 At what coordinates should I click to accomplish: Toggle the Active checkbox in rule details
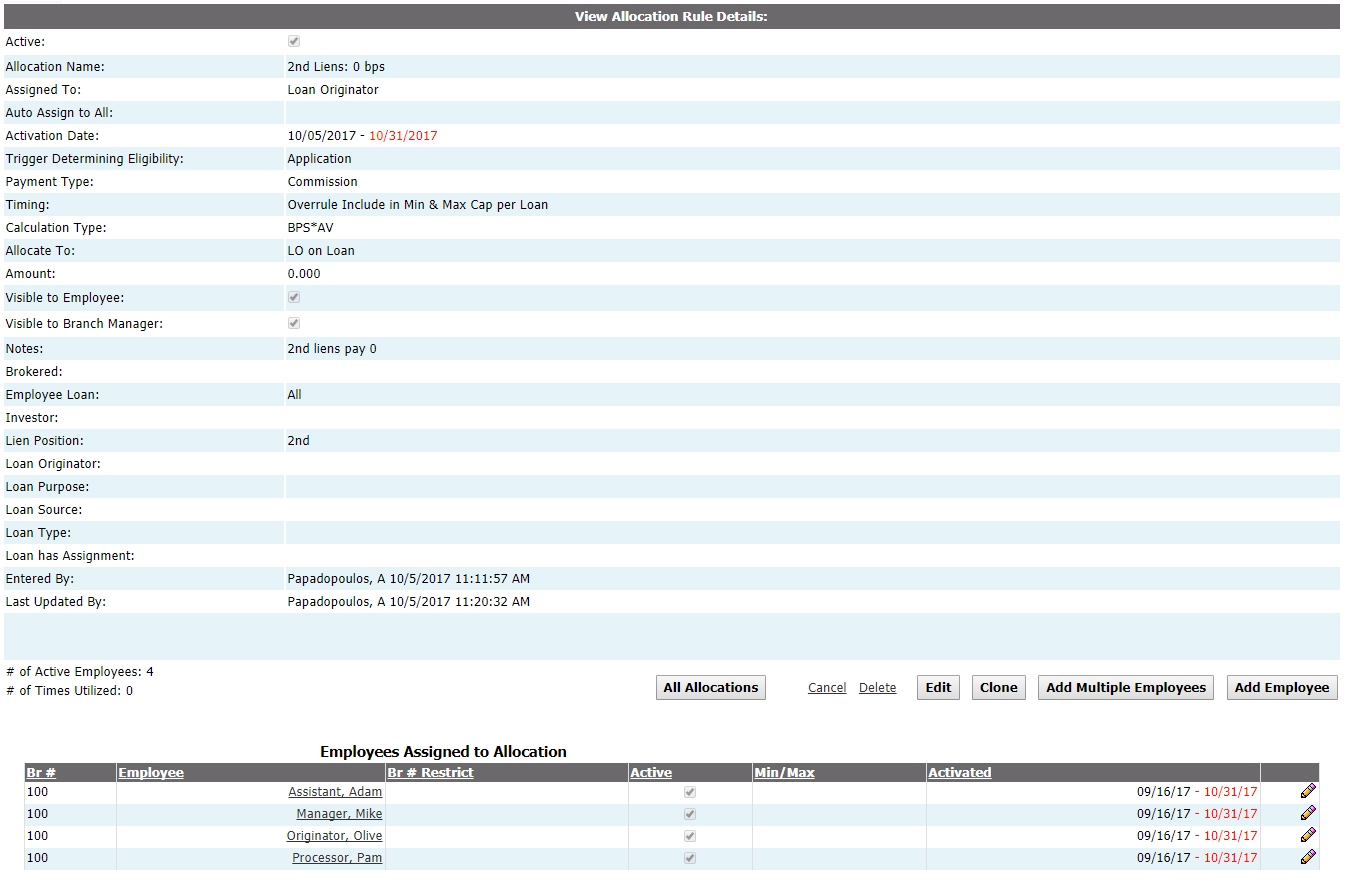tap(294, 42)
